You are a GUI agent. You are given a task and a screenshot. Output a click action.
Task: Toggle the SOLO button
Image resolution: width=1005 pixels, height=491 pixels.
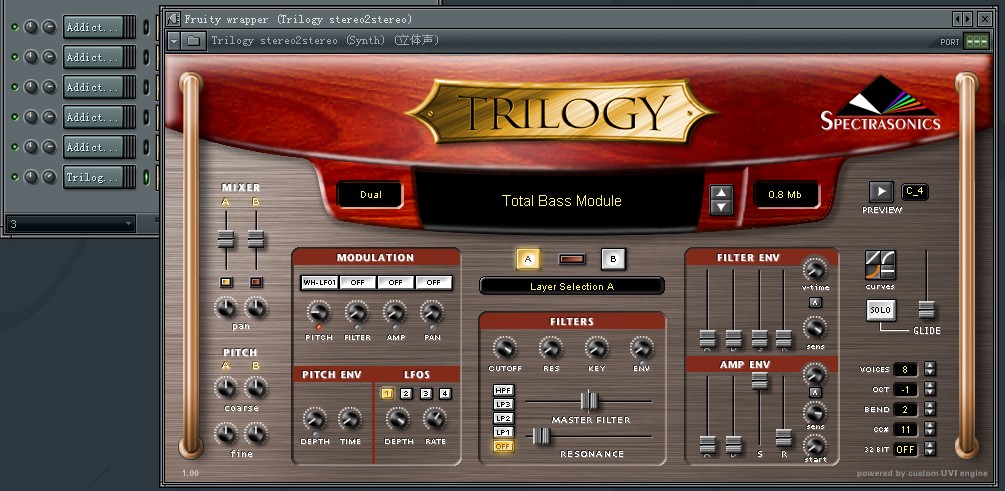tap(880, 310)
